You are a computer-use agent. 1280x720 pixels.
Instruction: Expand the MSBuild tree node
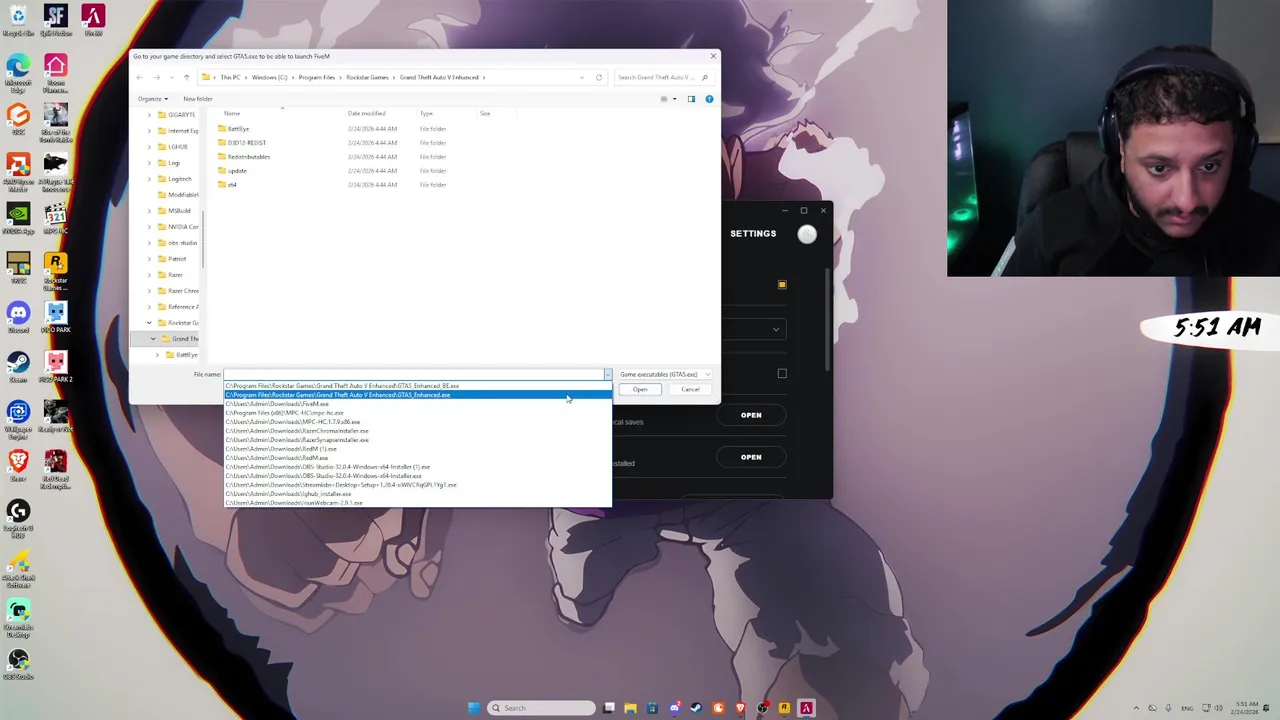tap(149, 211)
